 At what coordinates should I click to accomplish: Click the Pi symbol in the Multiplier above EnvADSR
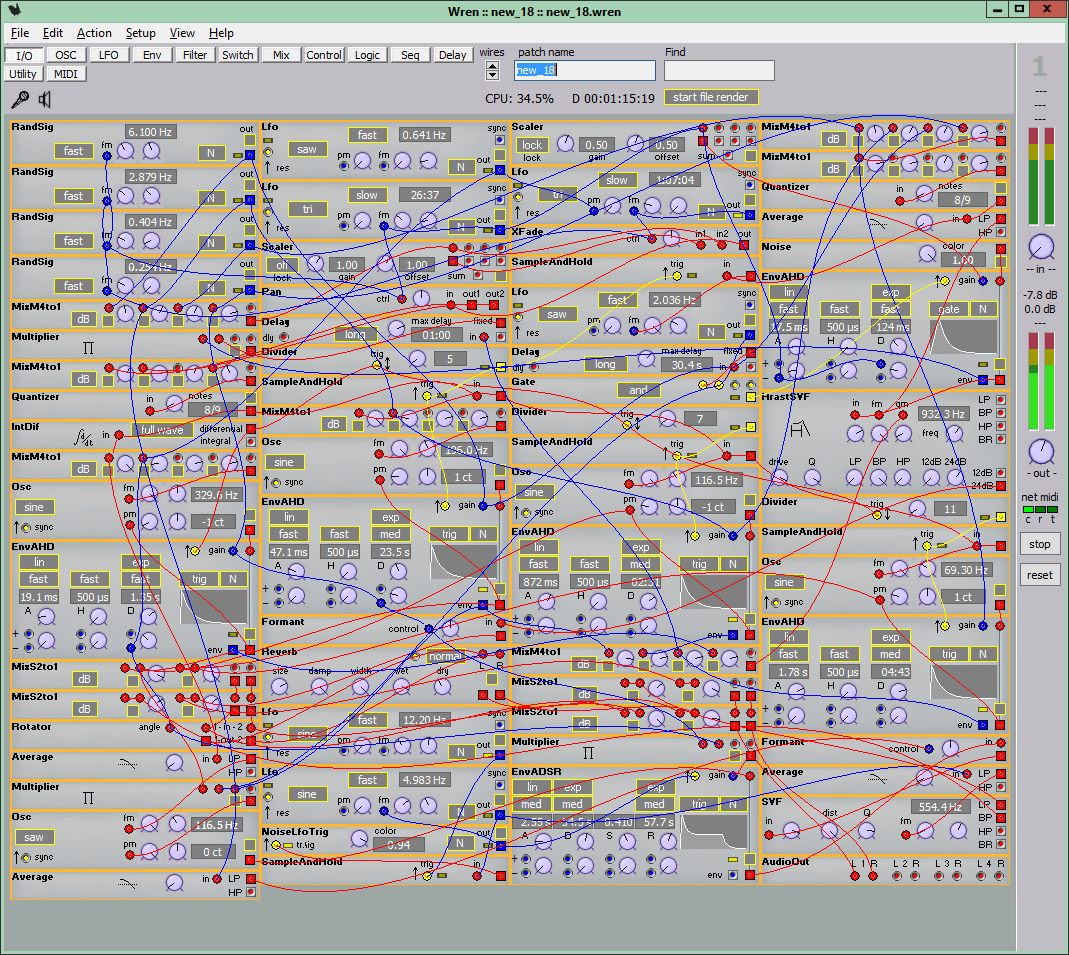pos(588,753)
